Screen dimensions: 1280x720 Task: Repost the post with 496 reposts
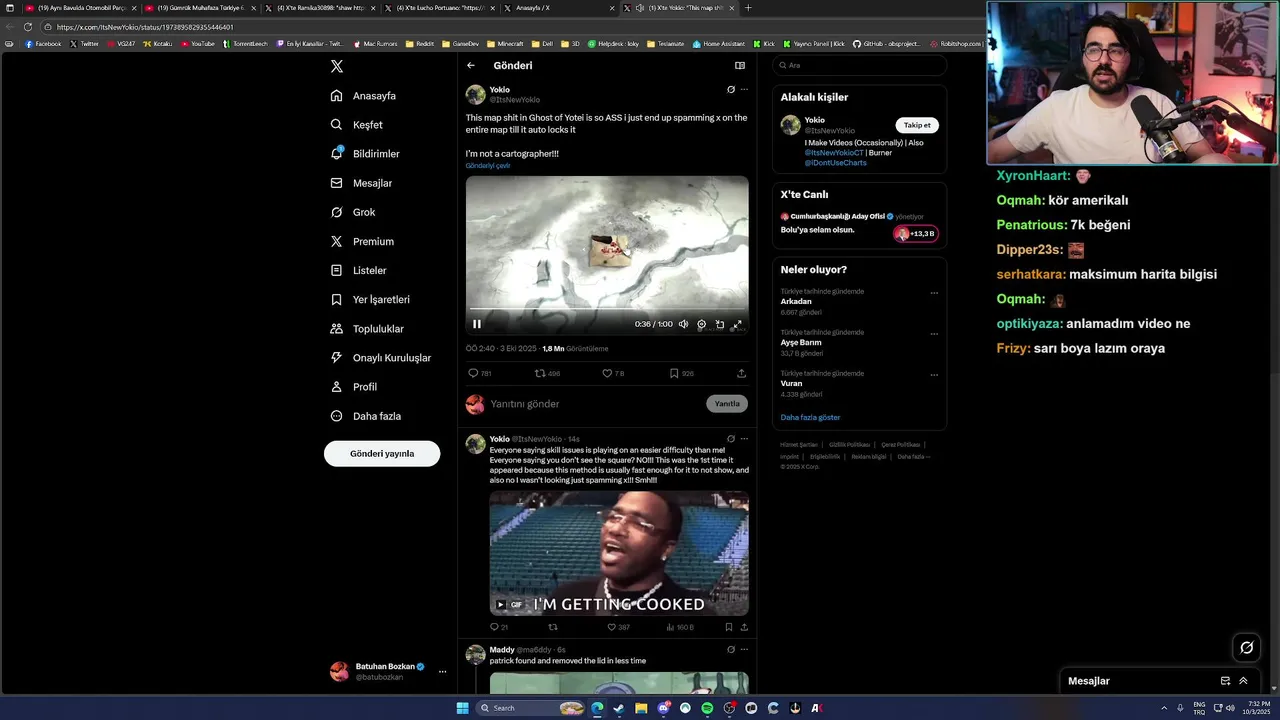(540, 373)
